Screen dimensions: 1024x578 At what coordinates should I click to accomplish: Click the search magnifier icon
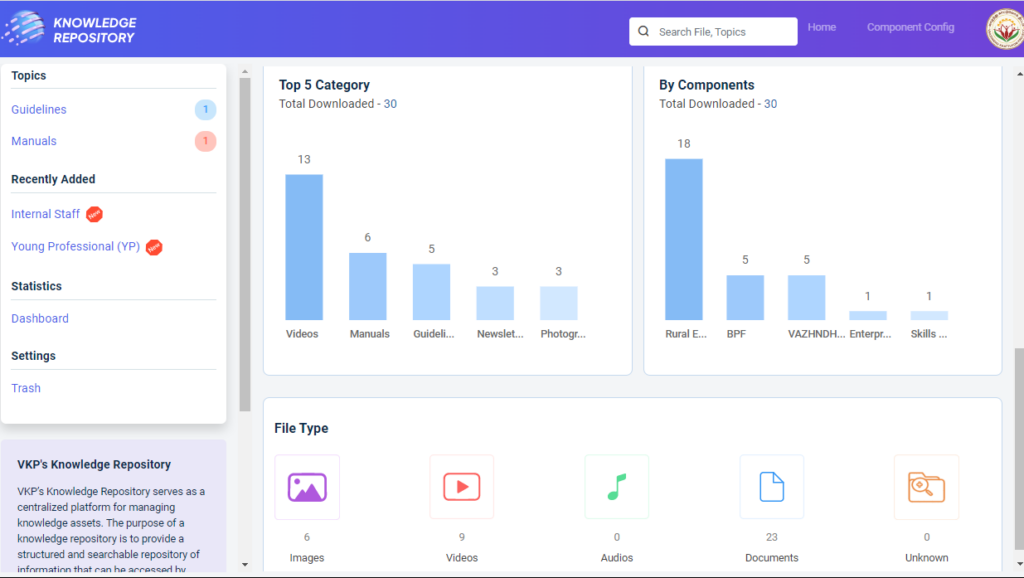644,32
